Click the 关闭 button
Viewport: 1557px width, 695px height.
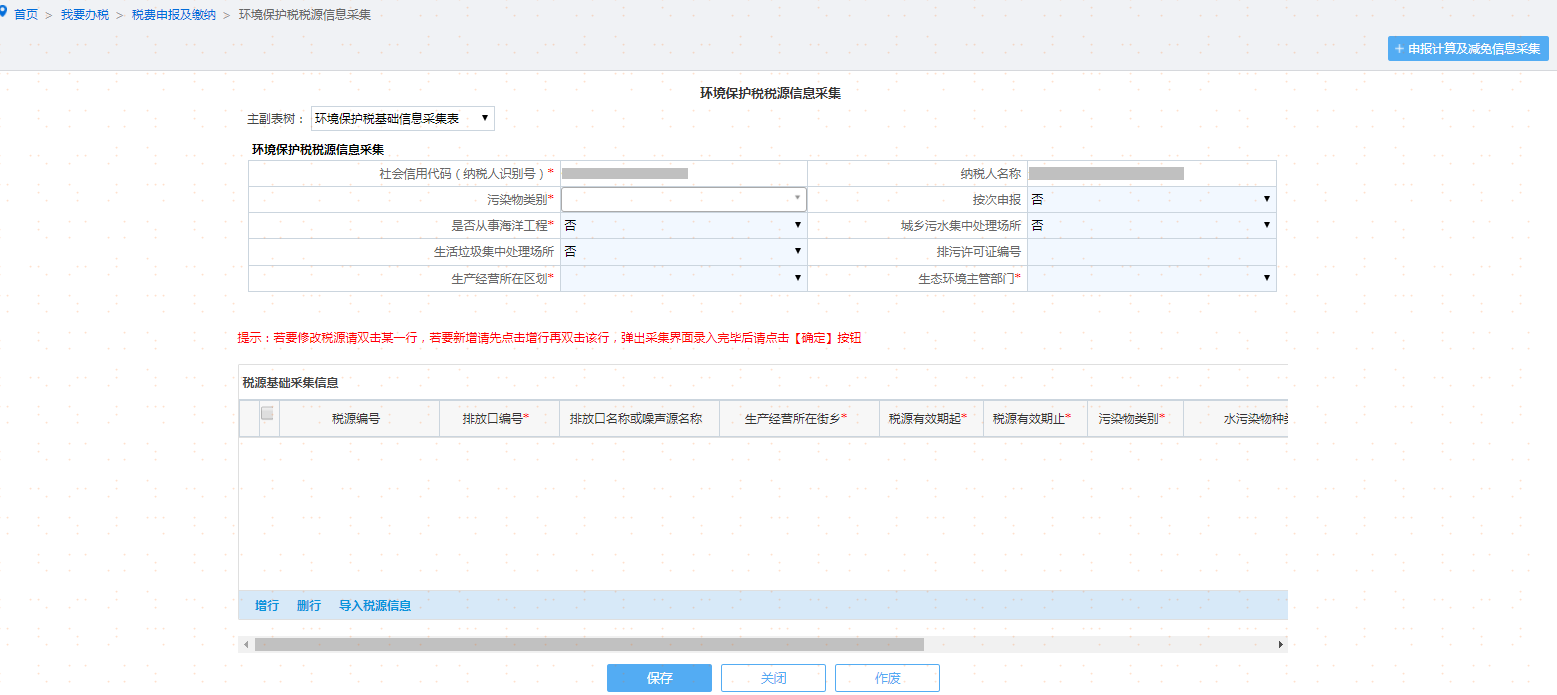(x=773, y=678)
